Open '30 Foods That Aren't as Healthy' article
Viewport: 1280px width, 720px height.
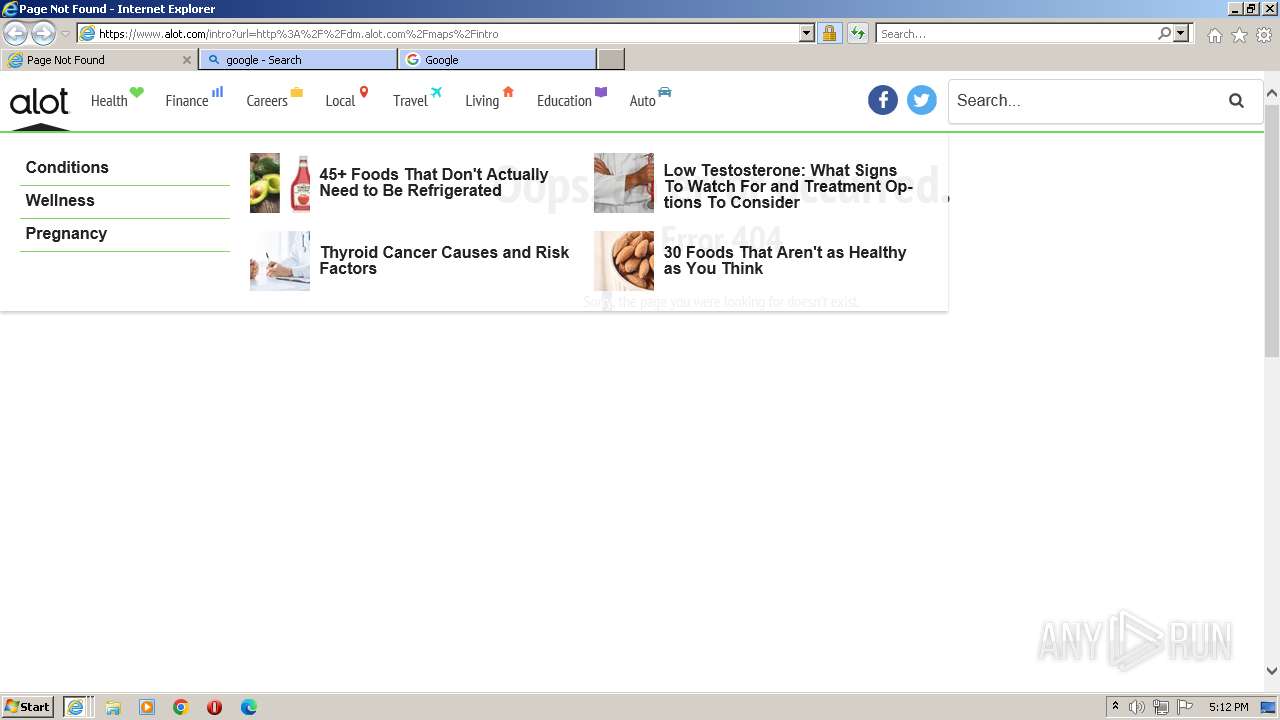tap(785, 260)
